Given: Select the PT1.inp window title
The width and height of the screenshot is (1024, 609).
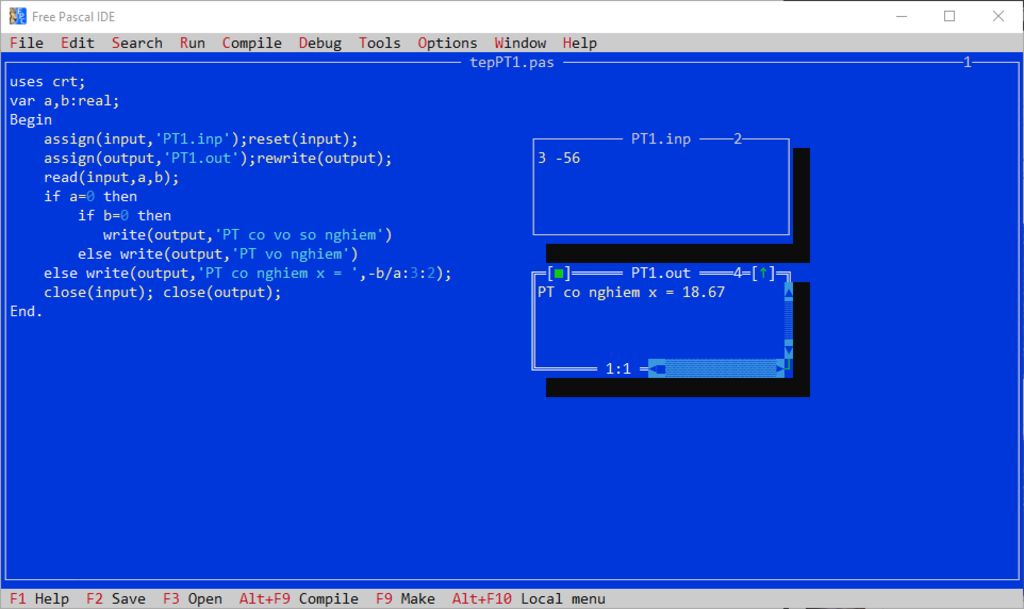Looking at the screenshot, I should 660,139.
